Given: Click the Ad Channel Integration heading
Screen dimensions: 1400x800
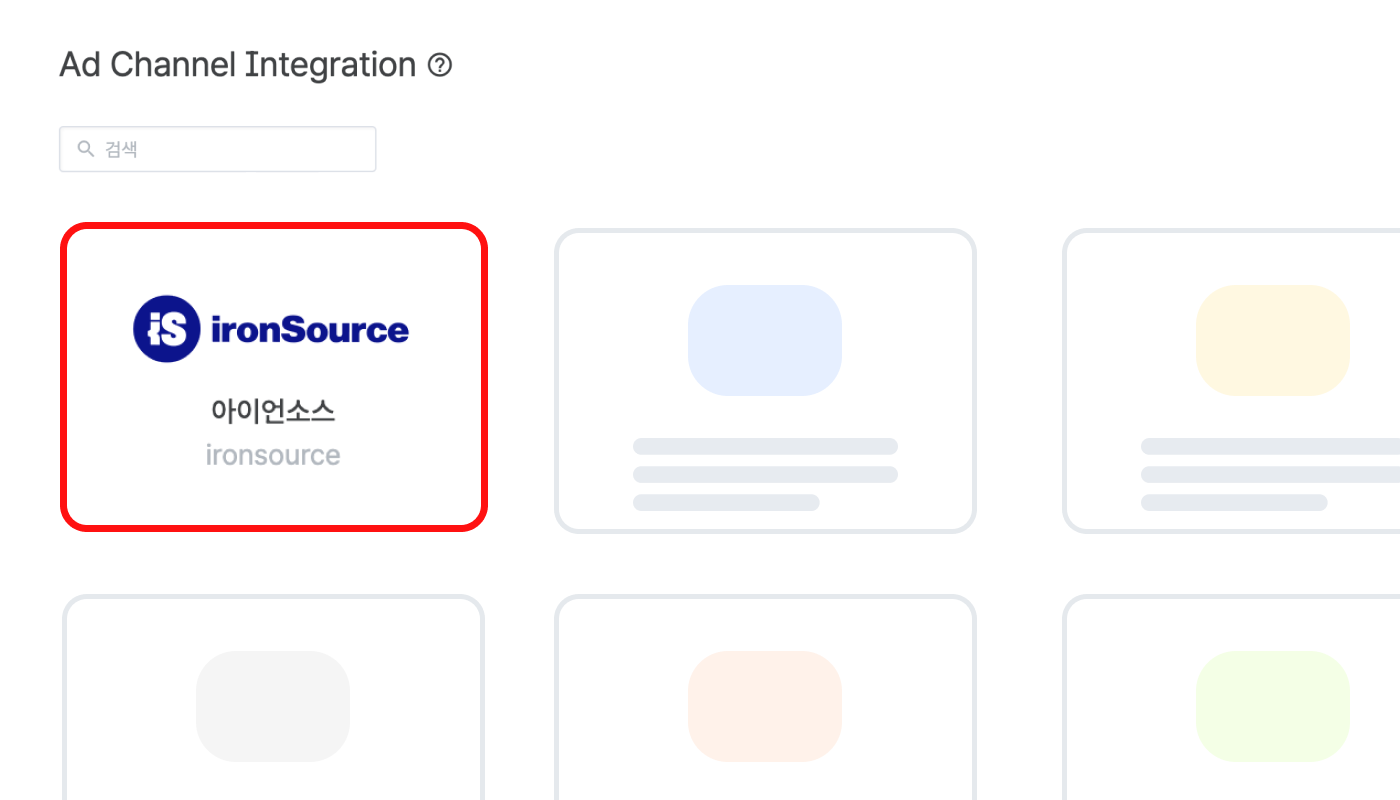Looking at the screenshot, I should coord(238,65).
